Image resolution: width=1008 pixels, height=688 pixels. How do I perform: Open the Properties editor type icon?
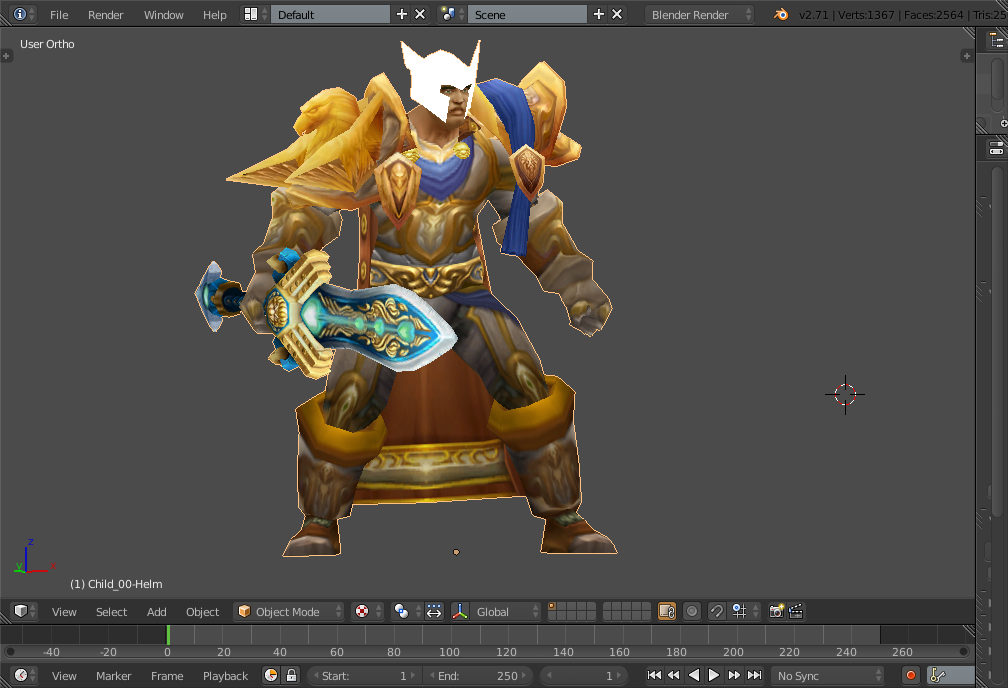[x=996, y=148]
